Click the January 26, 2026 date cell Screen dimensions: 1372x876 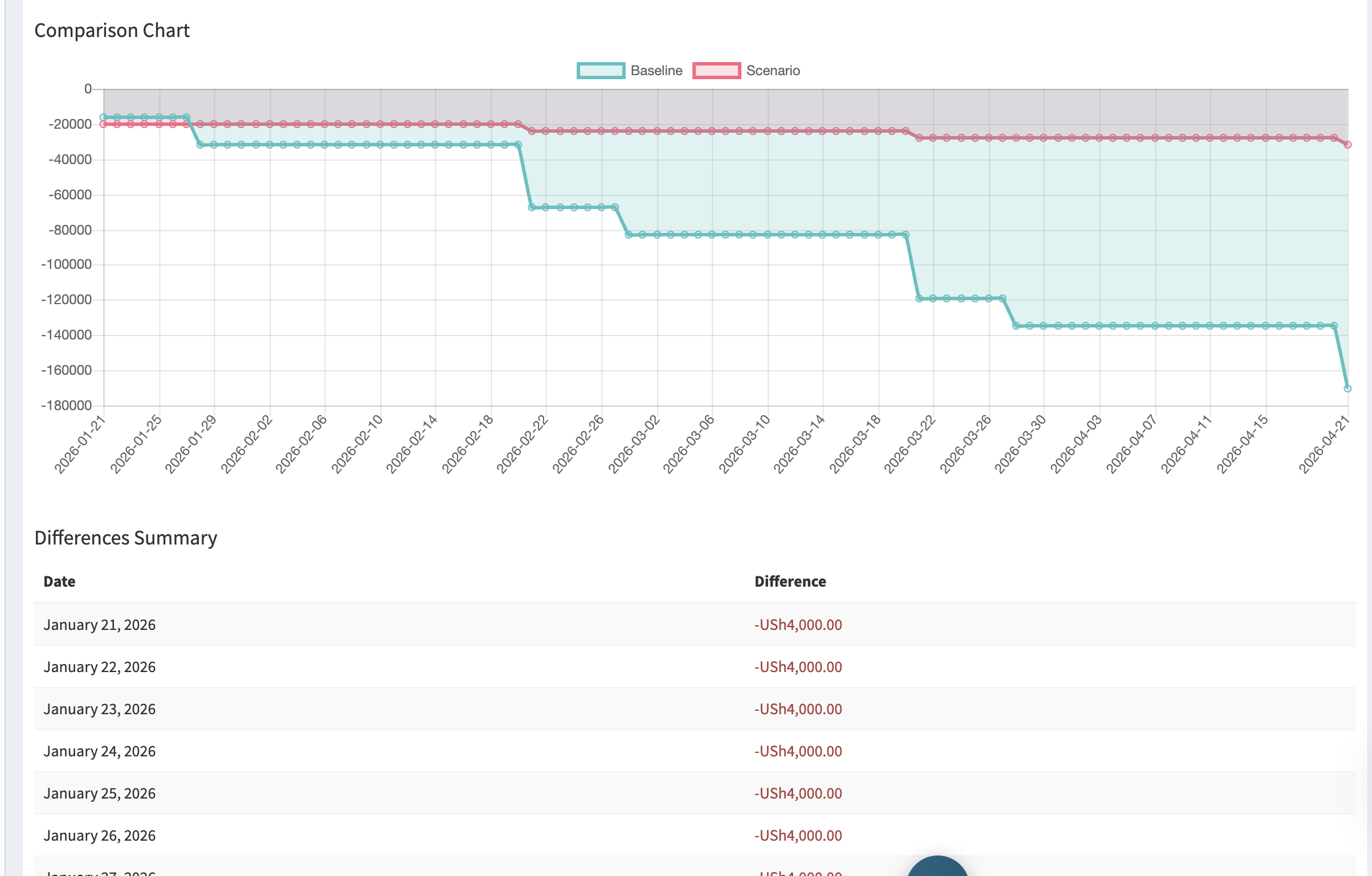tap(100, 836)
